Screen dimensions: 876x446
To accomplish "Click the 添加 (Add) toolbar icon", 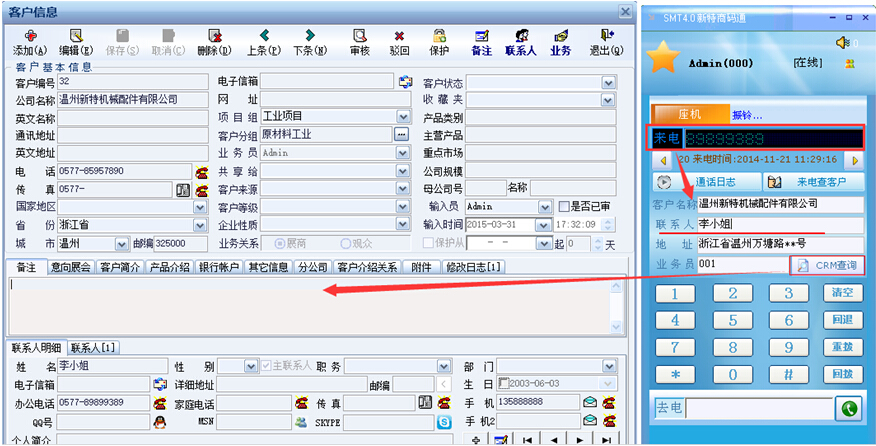I will tap(30, 35).
